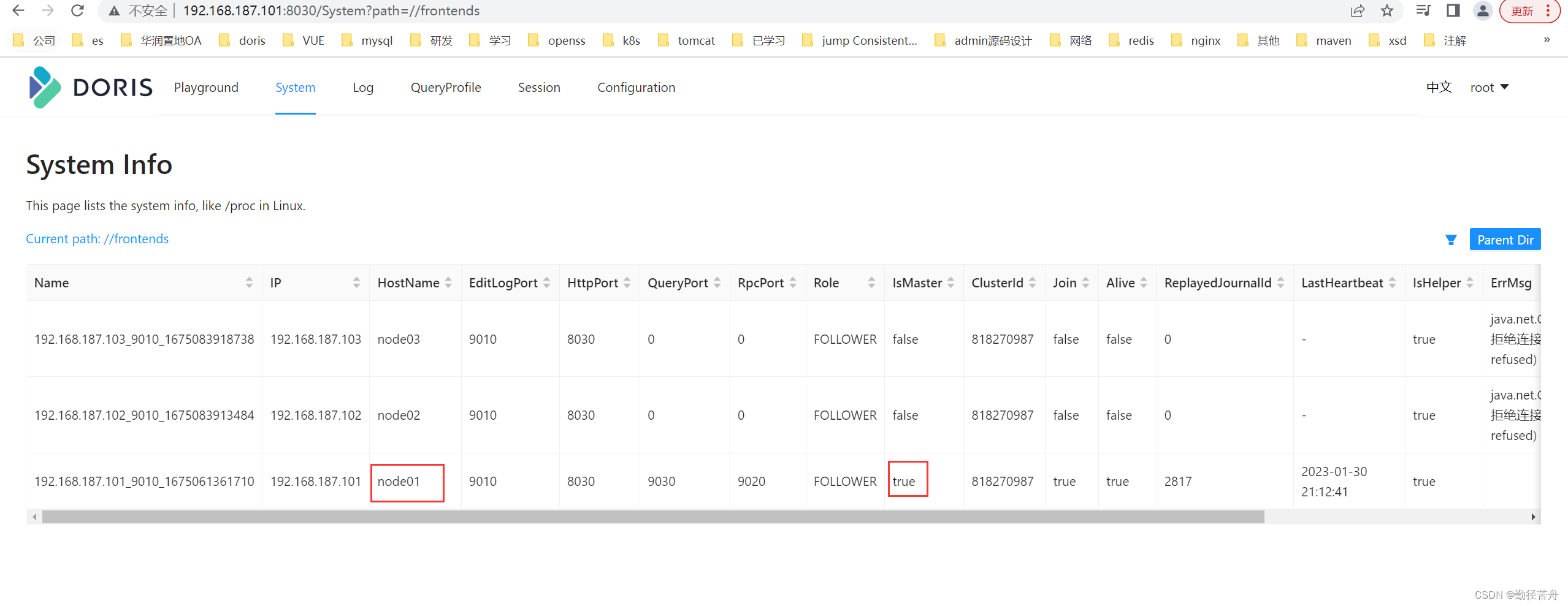Open the root user dropdown

pos(1490,88)
